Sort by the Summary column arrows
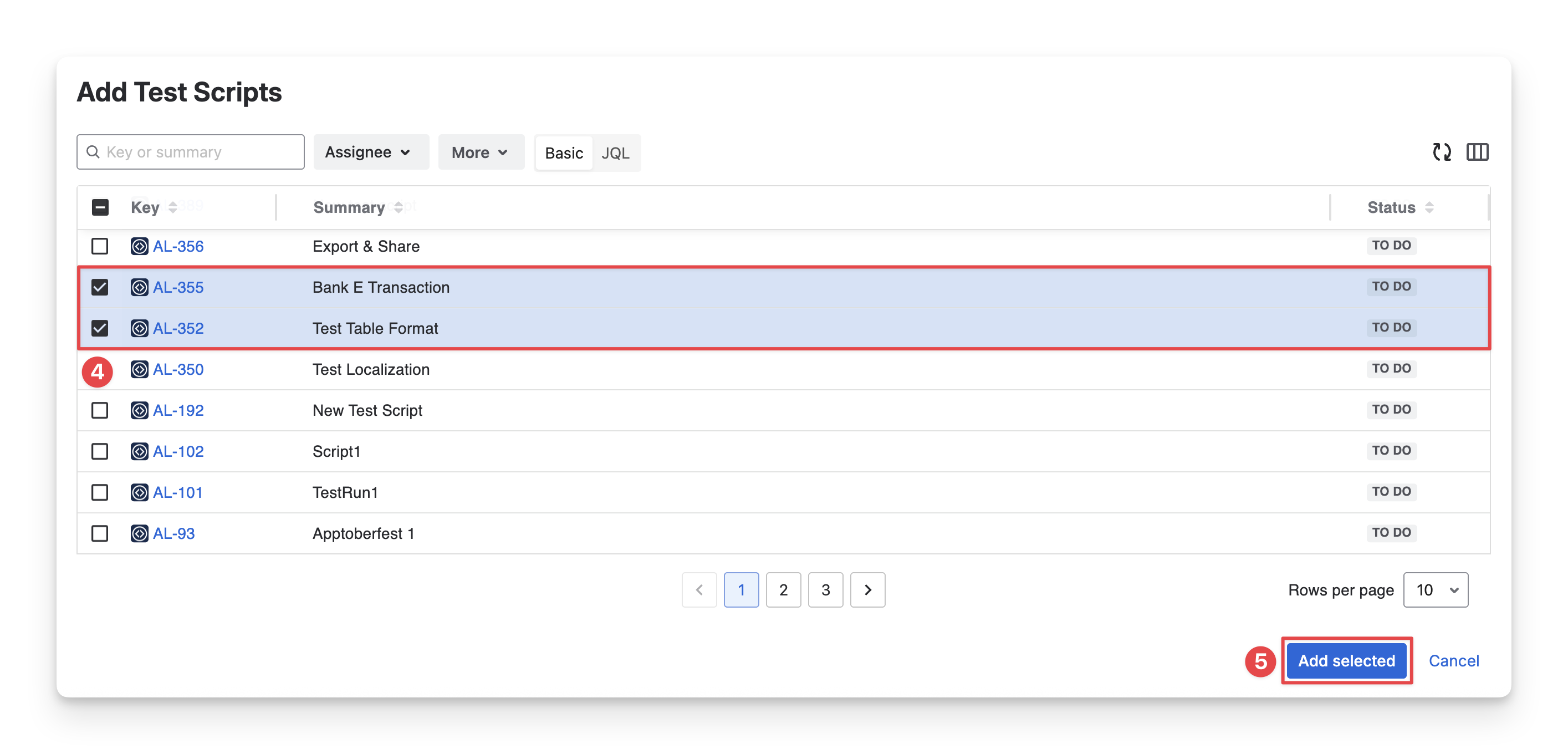The width and height of the screenshot is (1568, 754). point(399,208)
